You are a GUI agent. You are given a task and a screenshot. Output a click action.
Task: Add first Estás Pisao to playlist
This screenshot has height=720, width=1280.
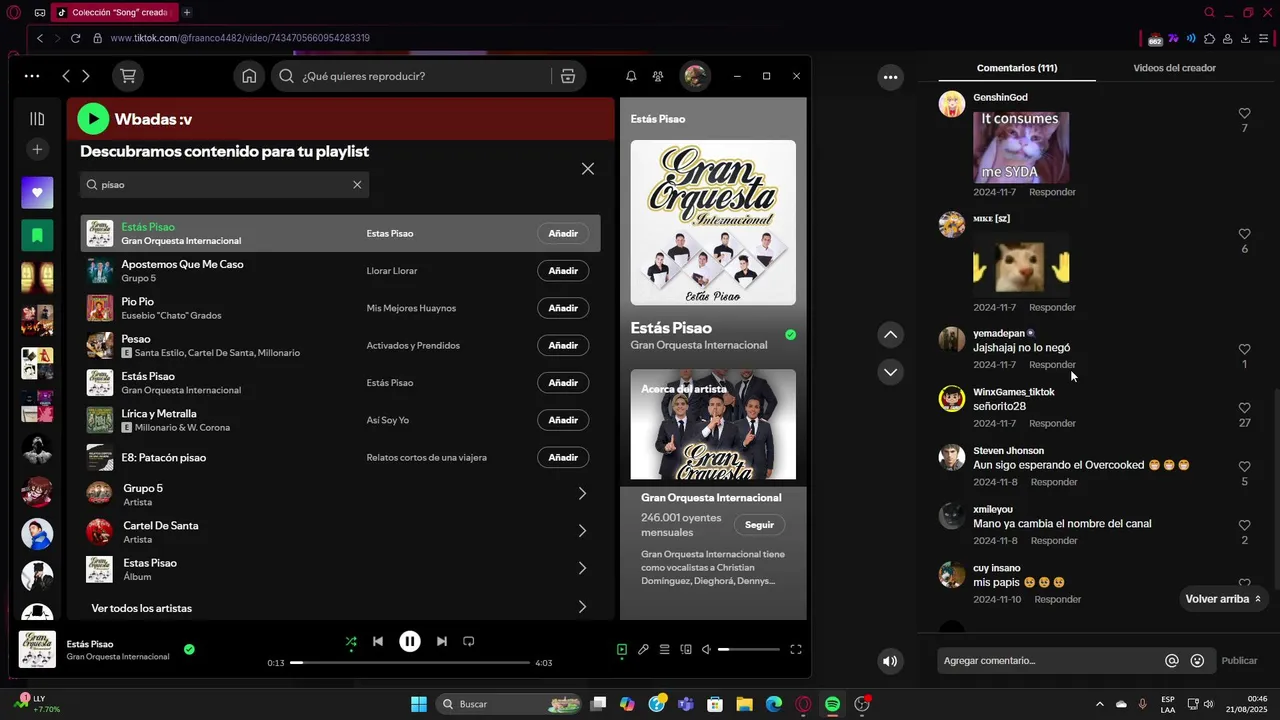tap(563, 233)
